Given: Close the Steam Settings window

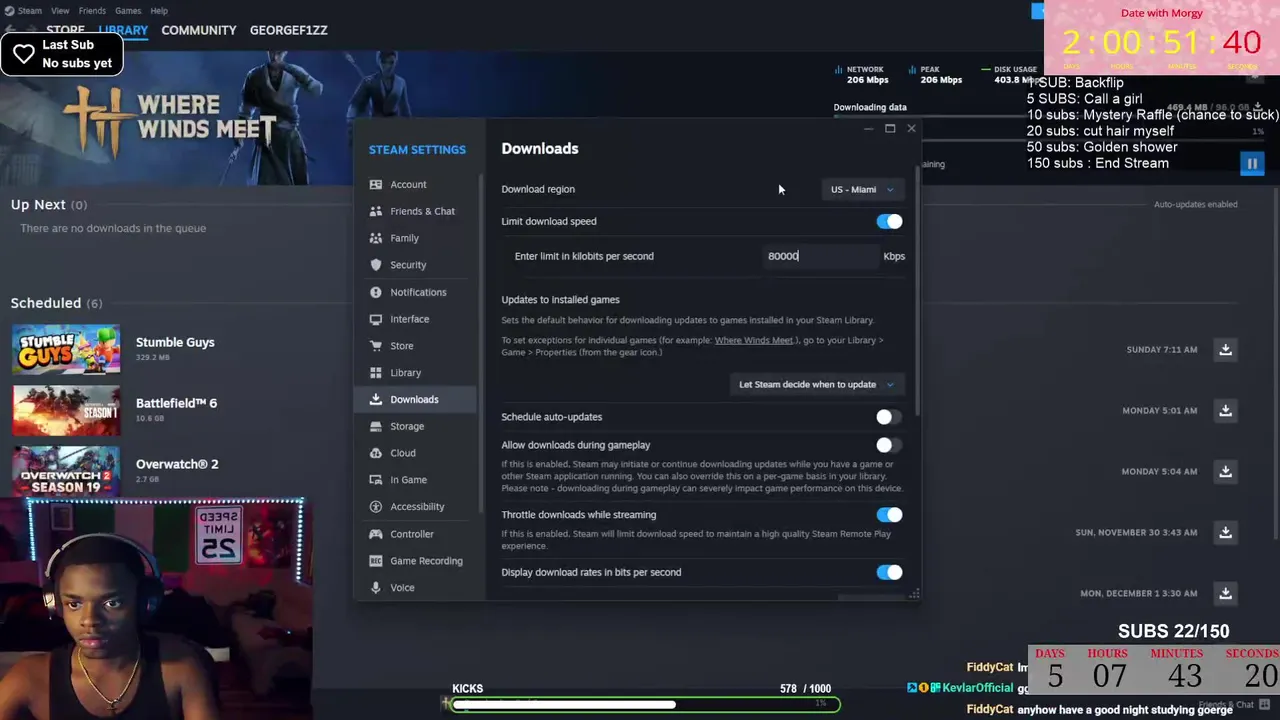Looking at the screenshot, I should coord(911,129).
